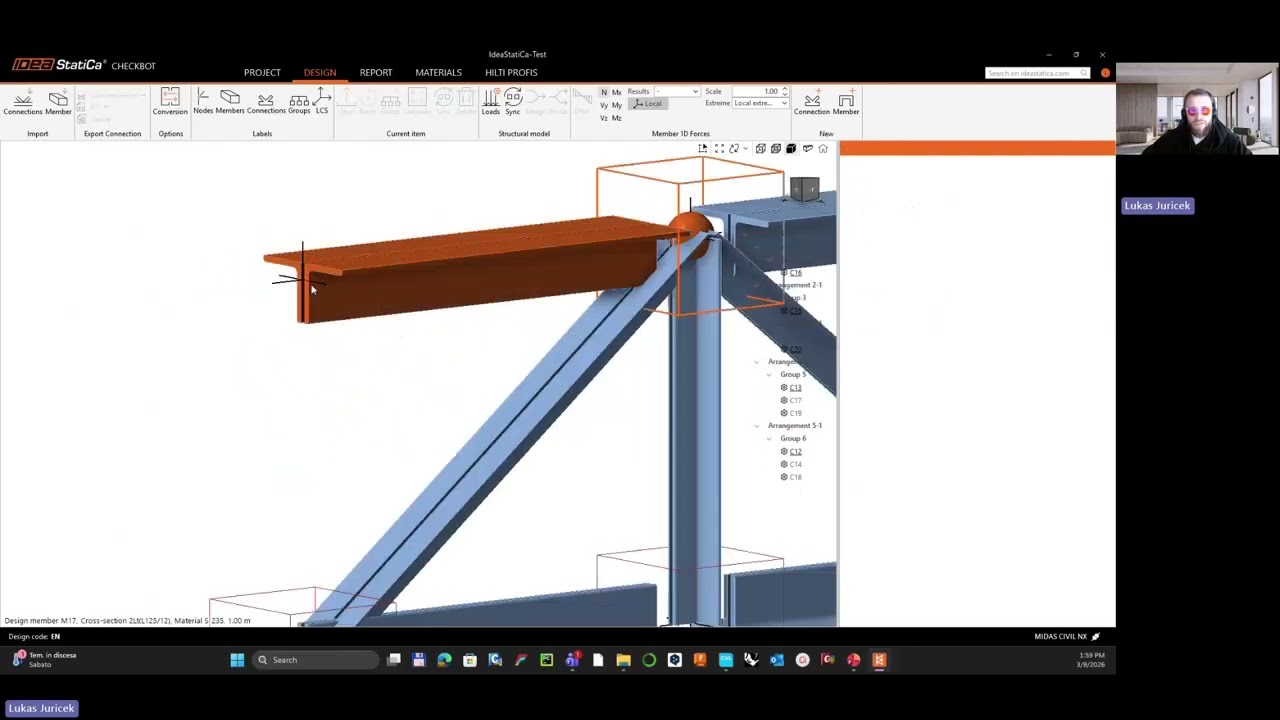
Task: Switch to the DESIGN tab
Action: (x=320, y=73)
